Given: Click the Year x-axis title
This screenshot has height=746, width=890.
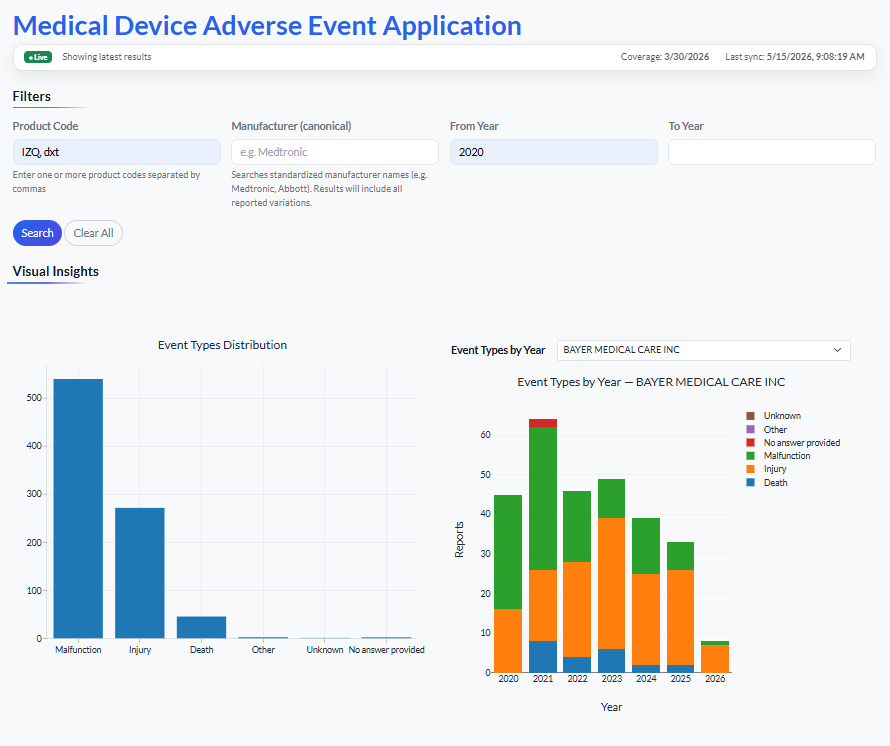Looking at the screenshot, I should pyautogui.click(x=611, y=707).
